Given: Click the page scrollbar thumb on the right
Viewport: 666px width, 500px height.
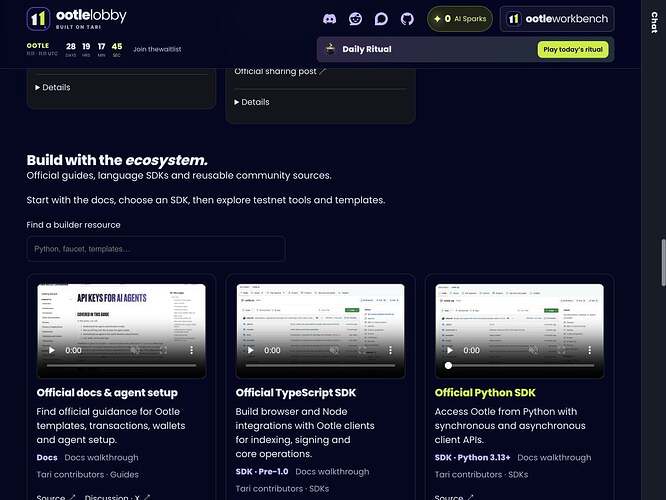Looking at the screenshot, I should click(663, 262).
